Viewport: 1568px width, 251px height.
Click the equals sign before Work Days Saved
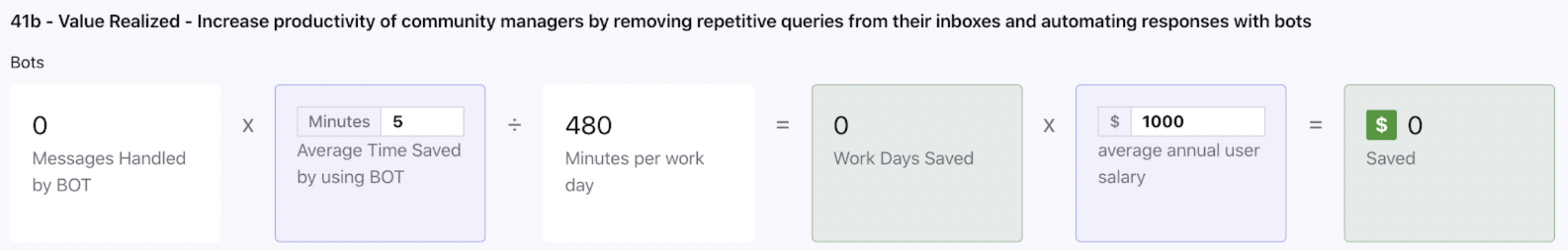pyautogui.click(x=782, y=125)
